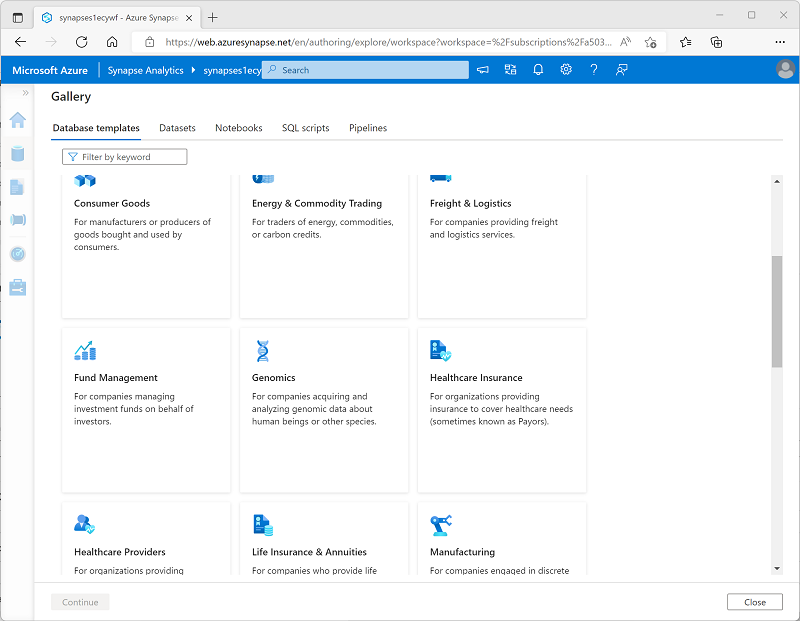Select the Genomics database template

tap(324, 408)
